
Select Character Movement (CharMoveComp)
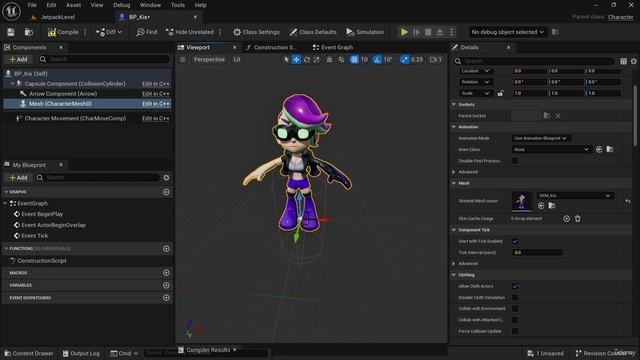tap(75, 118)
